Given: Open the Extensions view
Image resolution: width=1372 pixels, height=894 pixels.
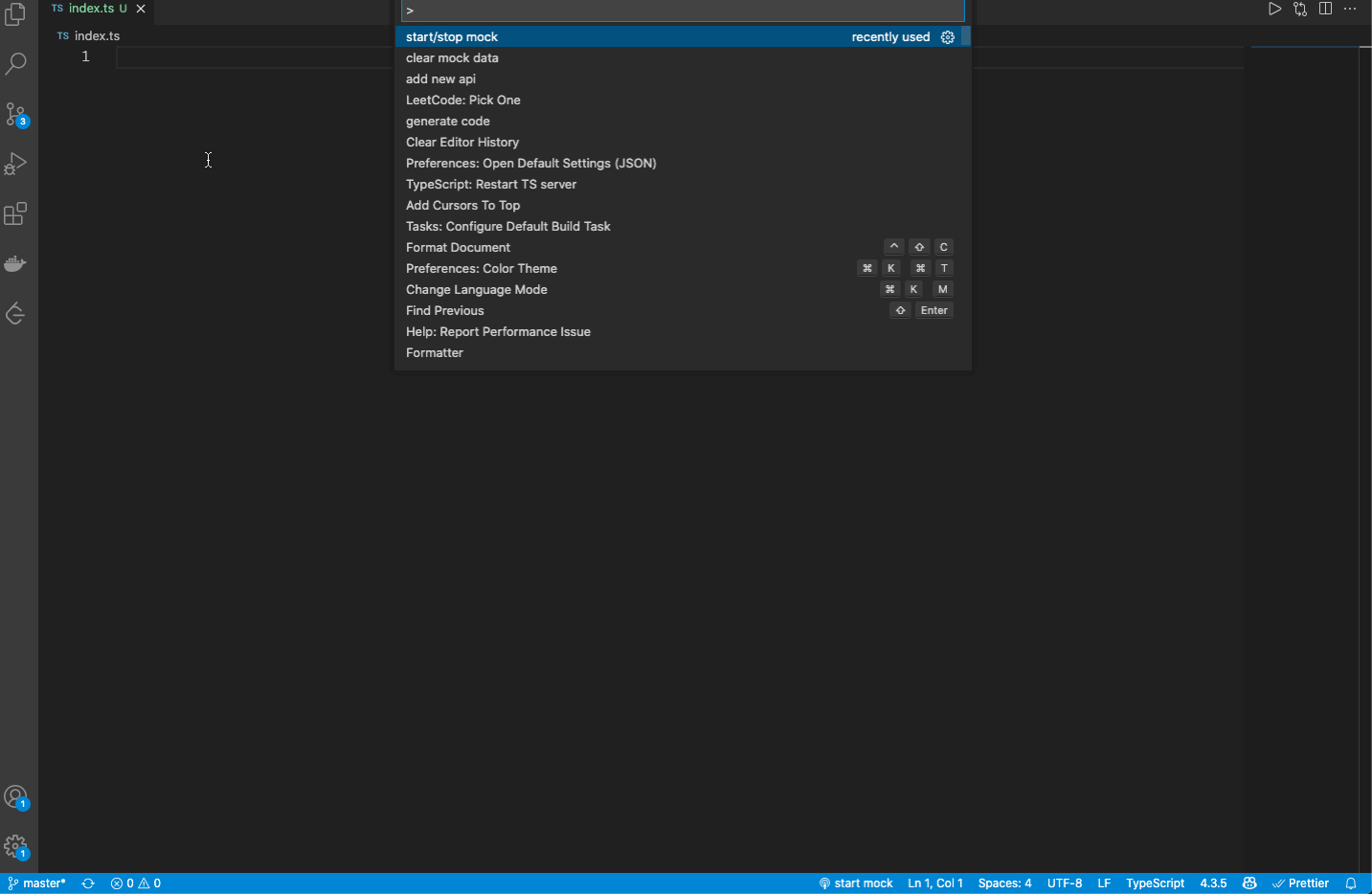Looking at the screenshot, I should click(x=15, y=213).
